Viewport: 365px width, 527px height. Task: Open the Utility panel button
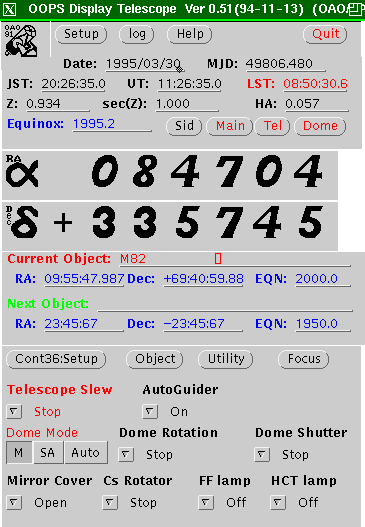tap(226, 359)
